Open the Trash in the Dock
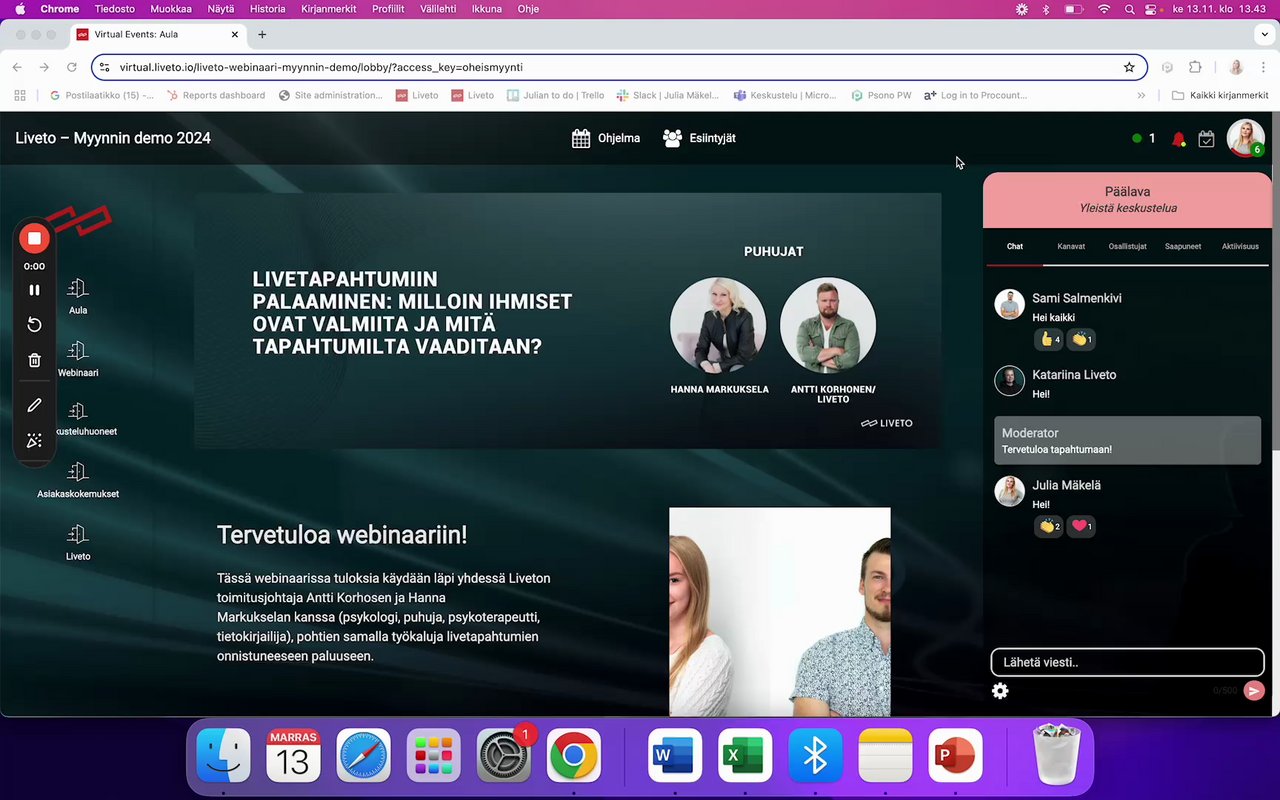The height and width of the screenshot is (800, 1280). point(1057,755)
